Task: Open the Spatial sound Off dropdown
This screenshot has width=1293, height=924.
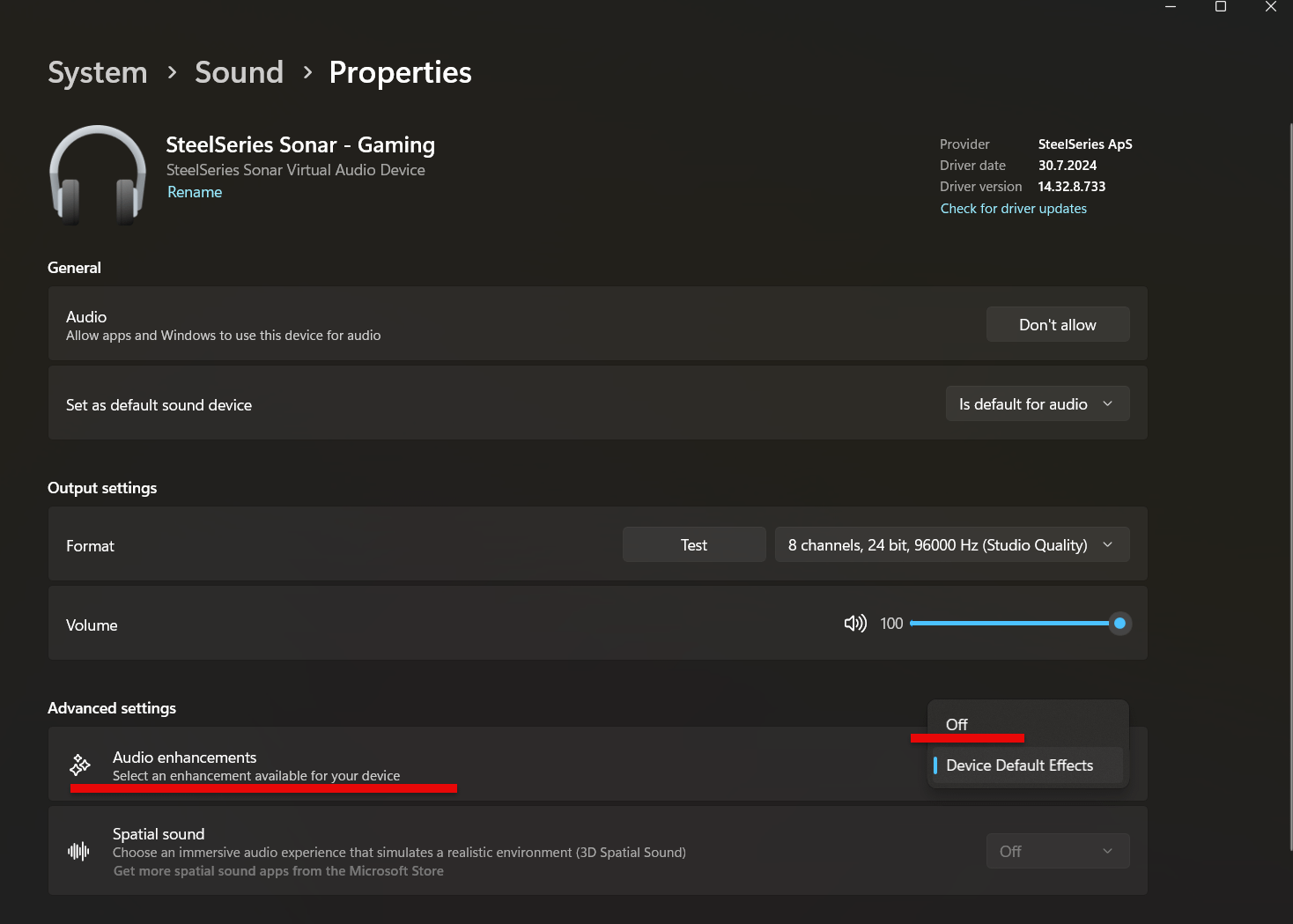Action: [1058, 851]
